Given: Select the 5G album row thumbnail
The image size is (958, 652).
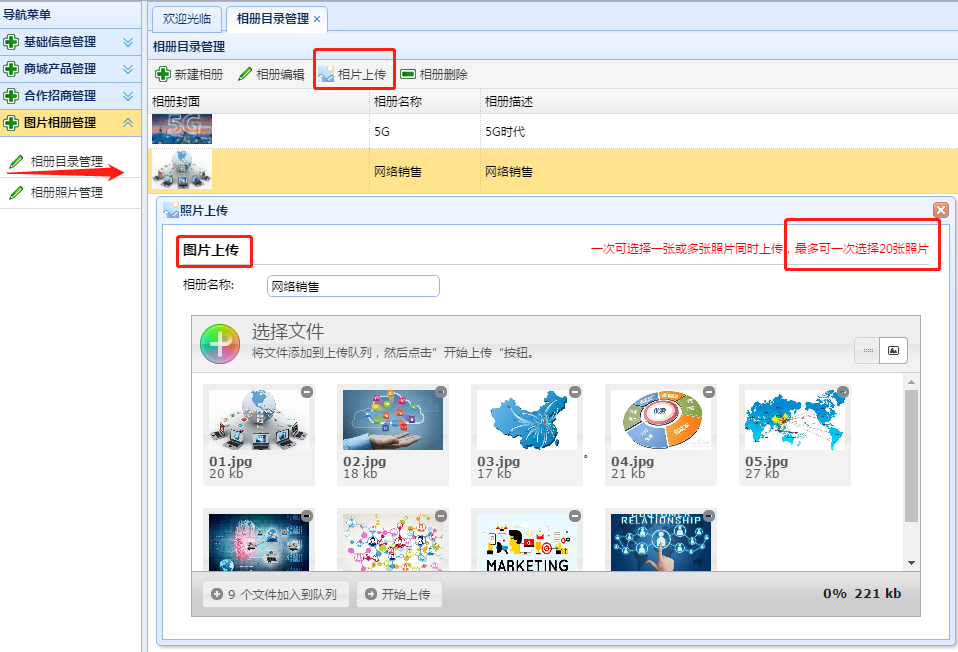Looking at the screenshot, I should click(x=182, y=130).
